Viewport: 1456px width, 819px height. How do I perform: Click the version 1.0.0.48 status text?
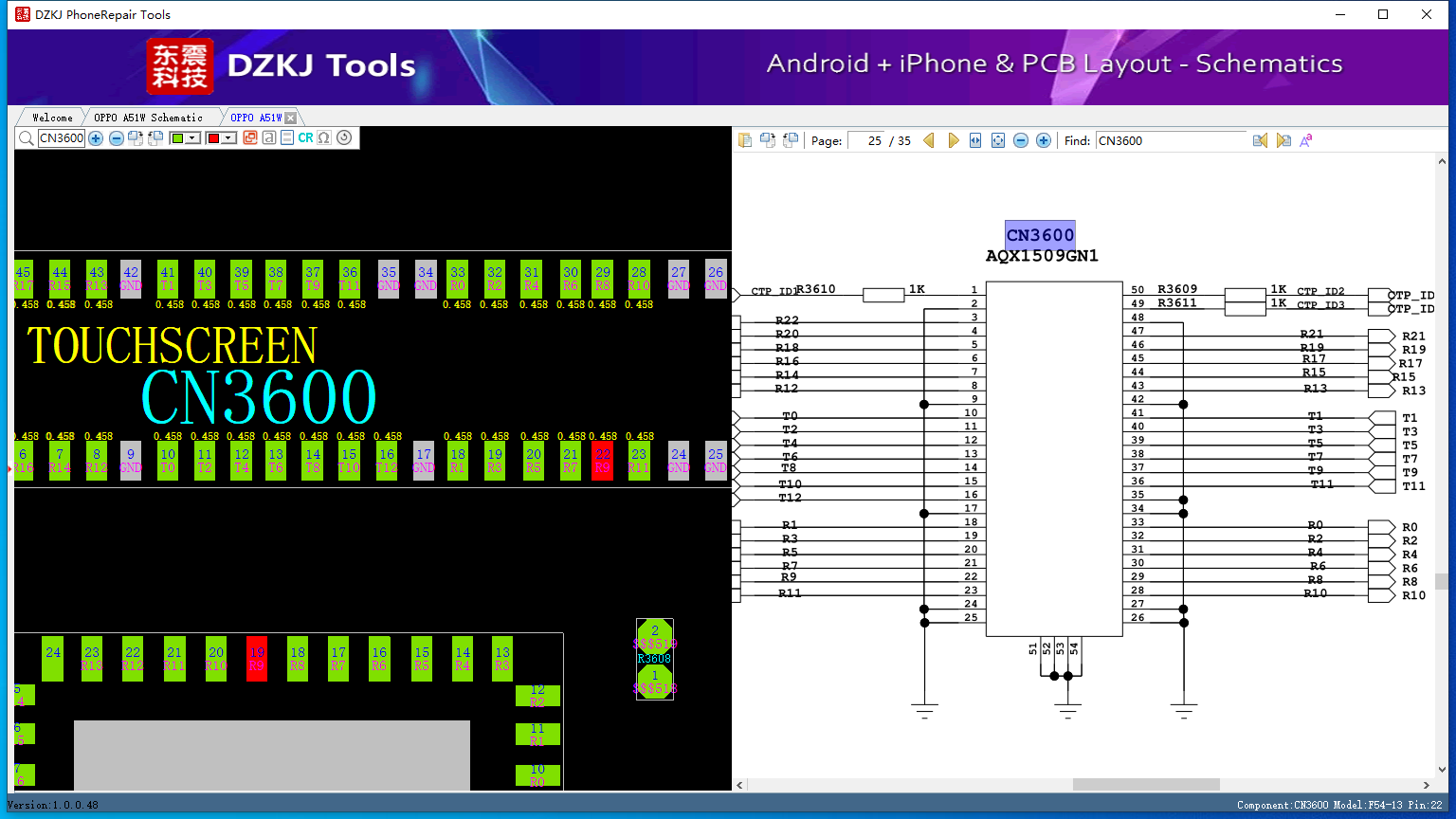pyautogui.click(x=53, y=806)
